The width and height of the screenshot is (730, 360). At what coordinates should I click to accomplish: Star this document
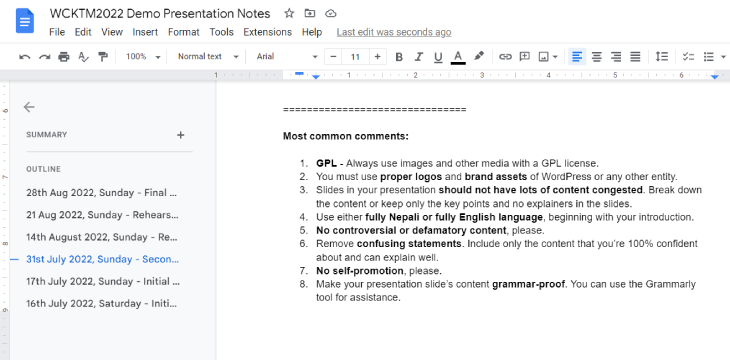coord(289,14)
